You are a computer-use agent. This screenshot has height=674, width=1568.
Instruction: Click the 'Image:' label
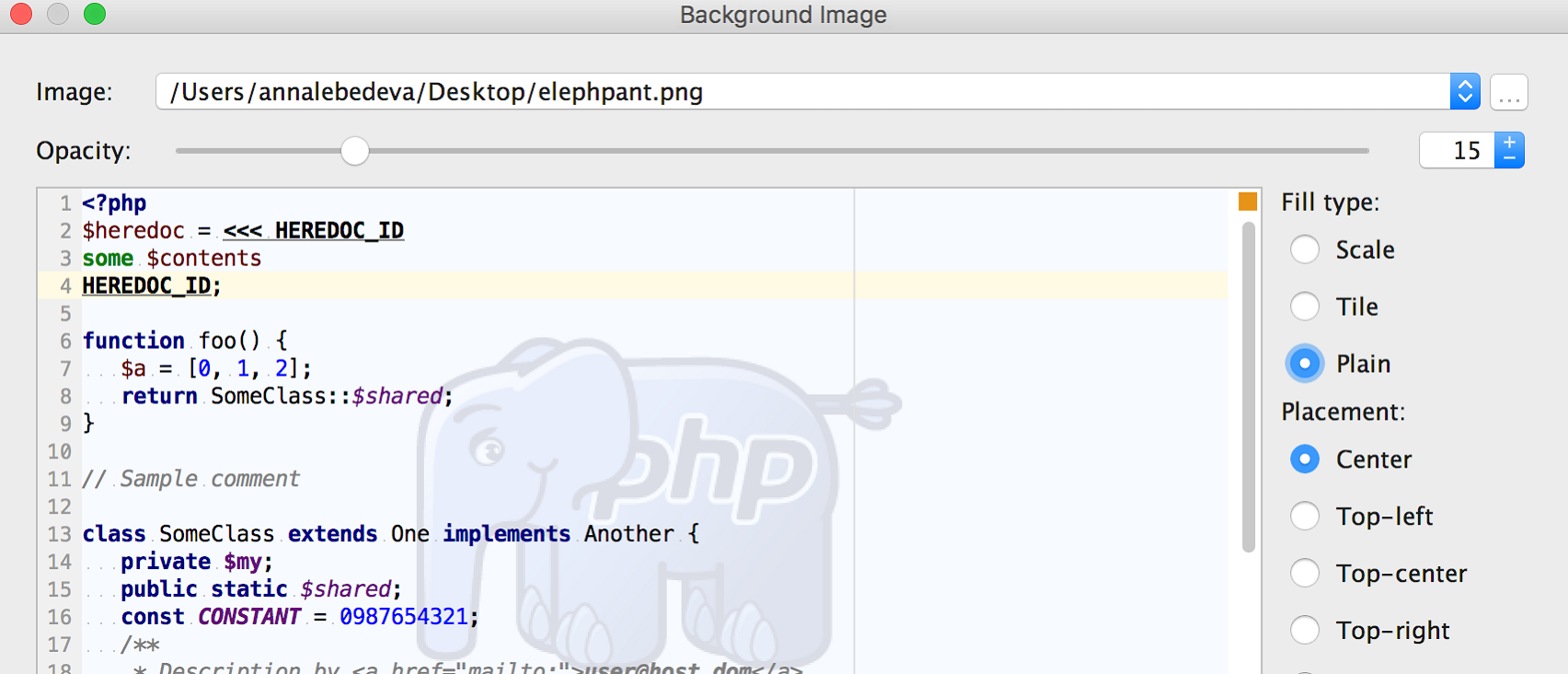75,92
